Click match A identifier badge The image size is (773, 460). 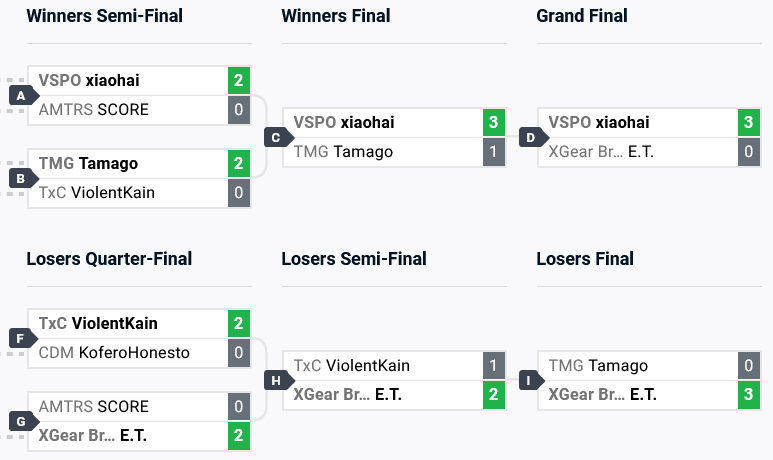coord(21,95)
